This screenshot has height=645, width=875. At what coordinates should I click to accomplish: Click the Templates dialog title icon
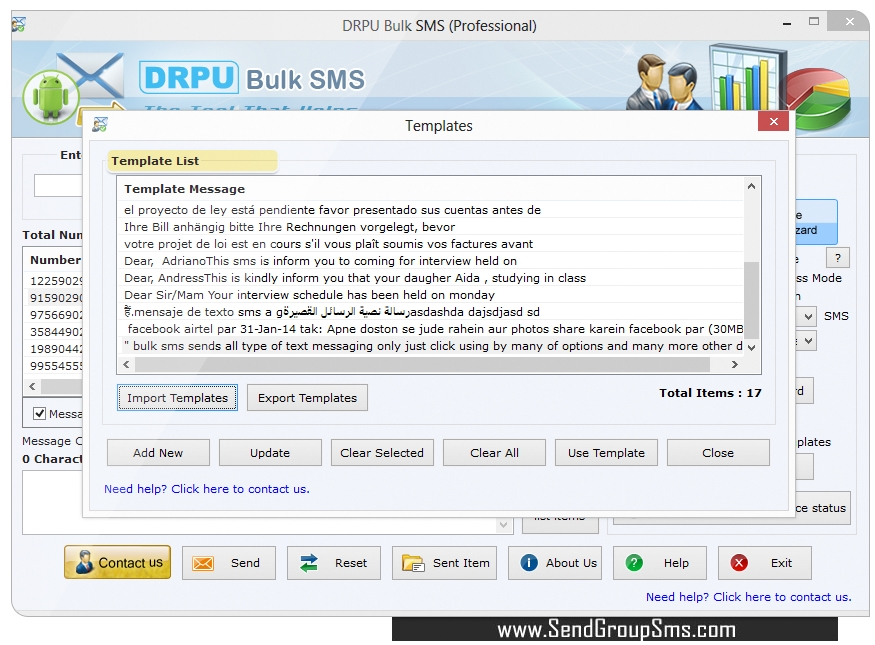pyautogui.click(x=100, y=124)
